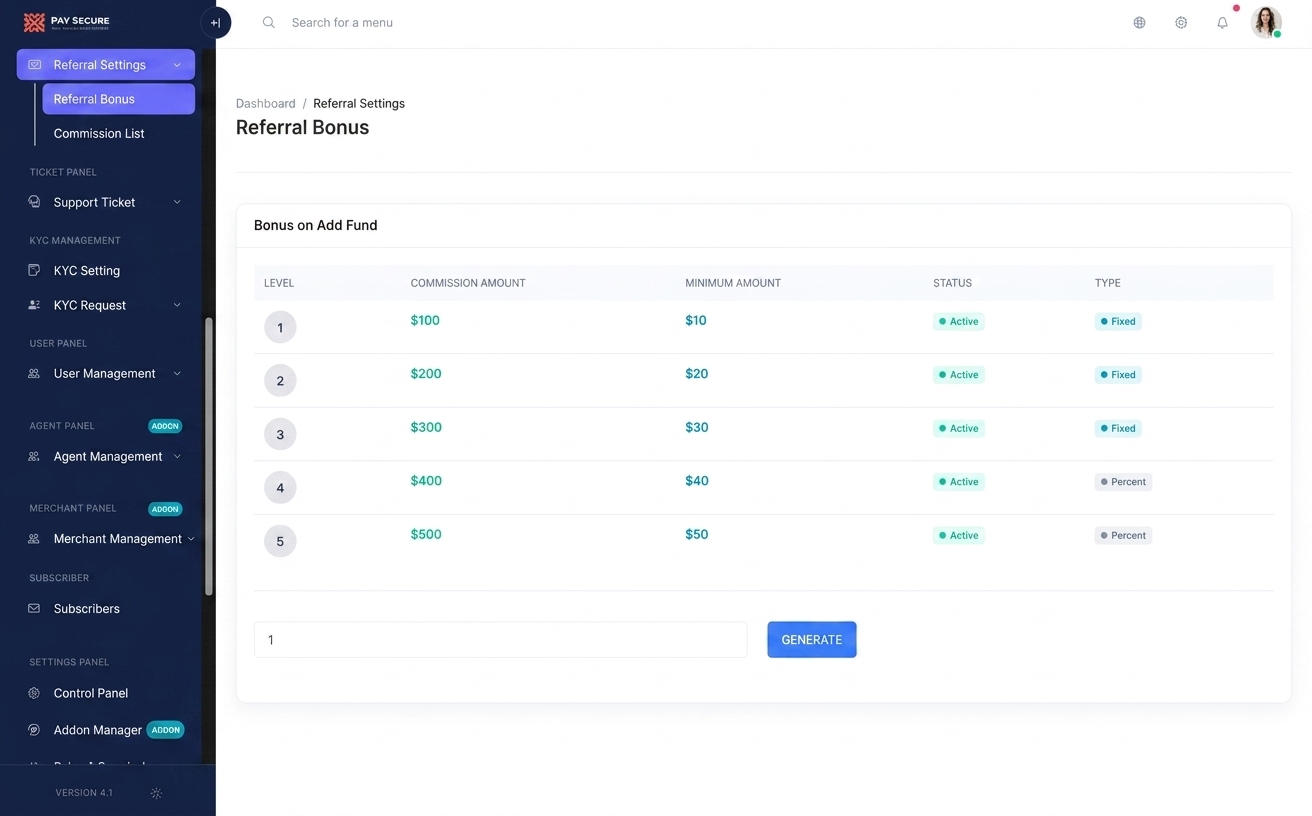
Task: Click the KYC Request icon
Action: pos(34,305)
